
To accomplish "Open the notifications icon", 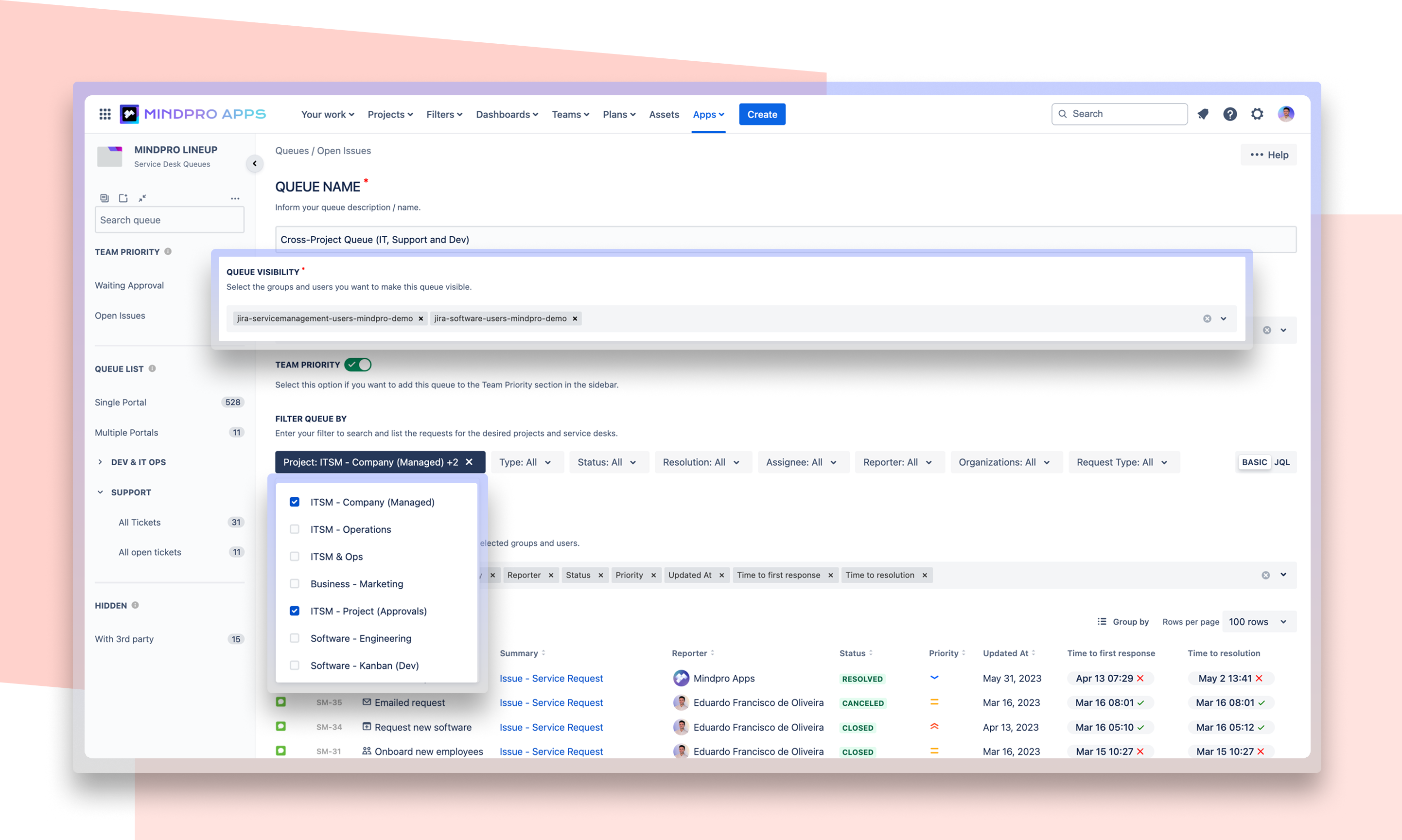I will point(1203,114).
